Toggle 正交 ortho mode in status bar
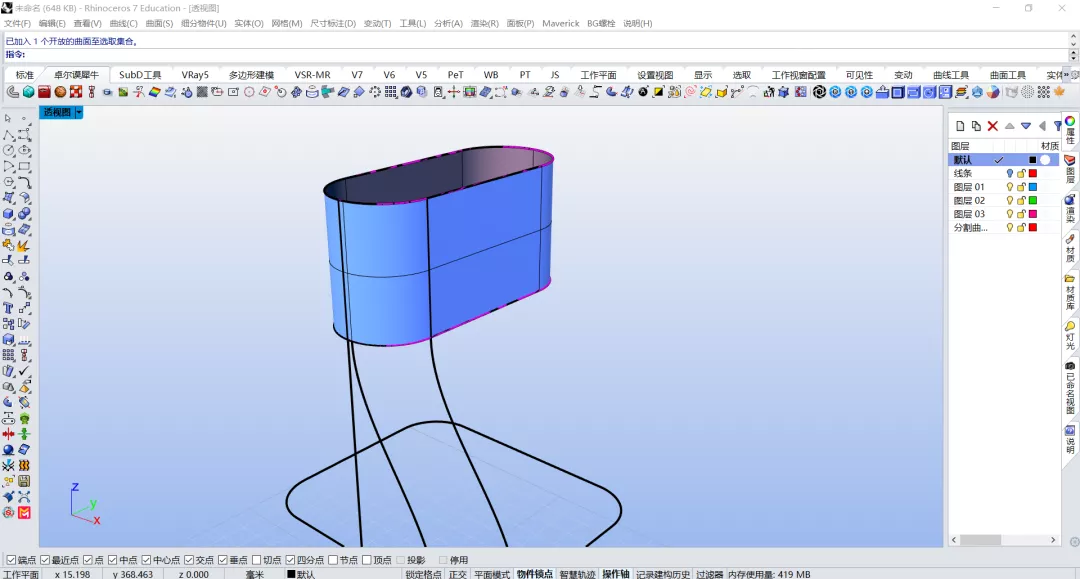The width and height of the screenshot is (1080, 579). (457, 574)
